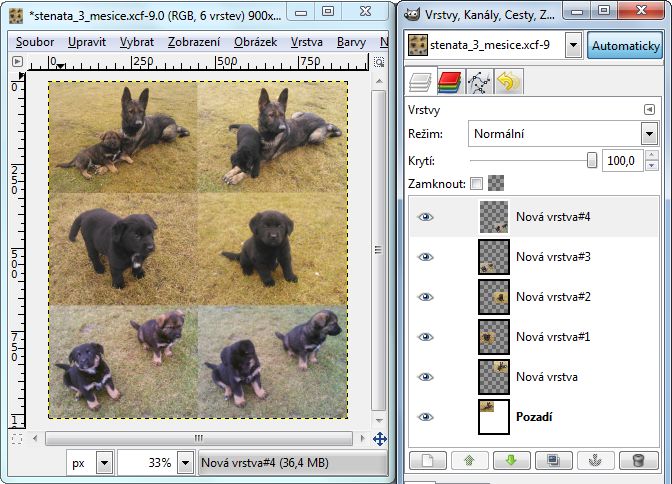Hide the Nová vrstva#1 layer
Screen dimensions: 672x484
click(x=426, y=337)
